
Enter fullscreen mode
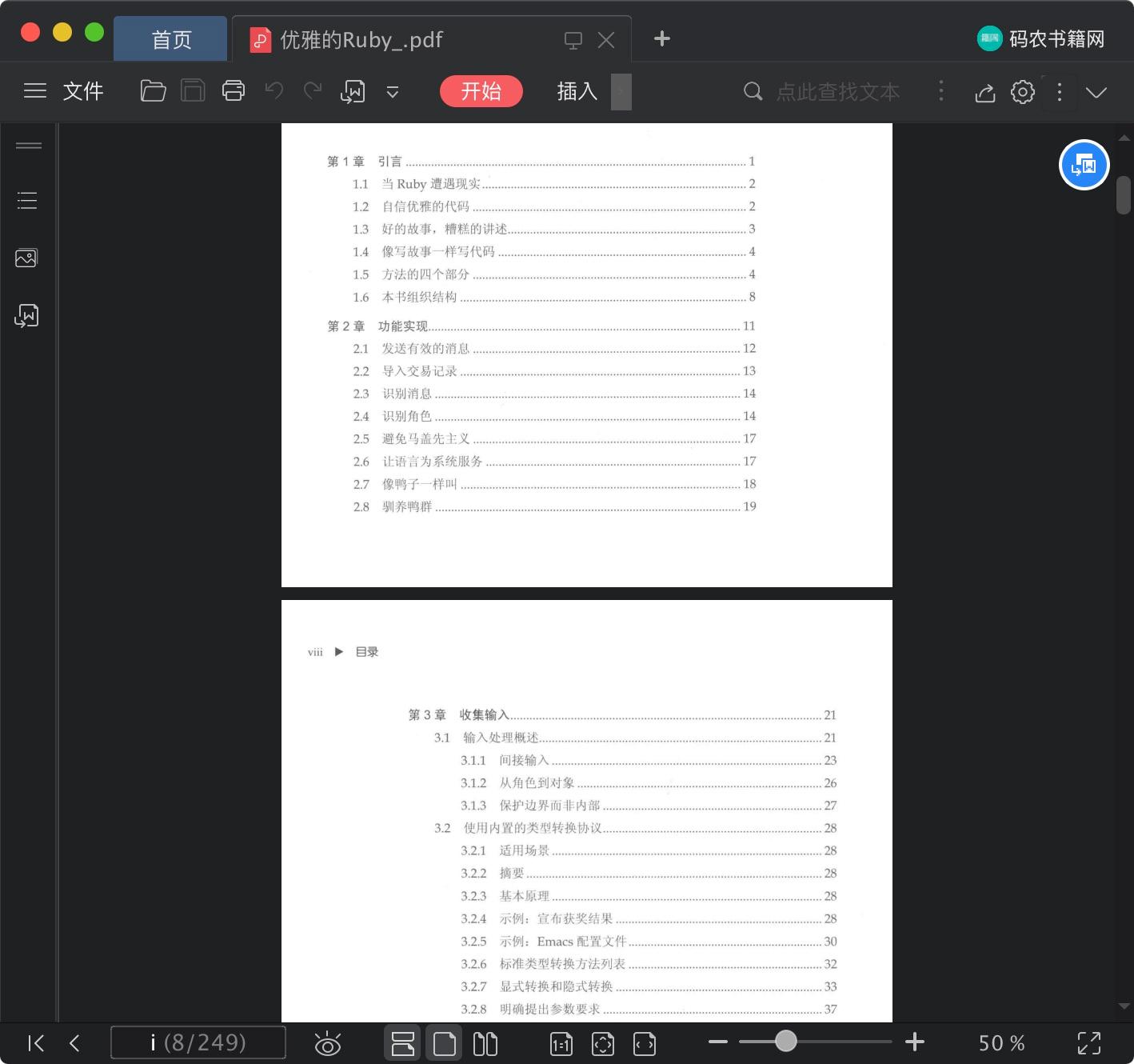pyautogui.click(x=1089, y=1043)
